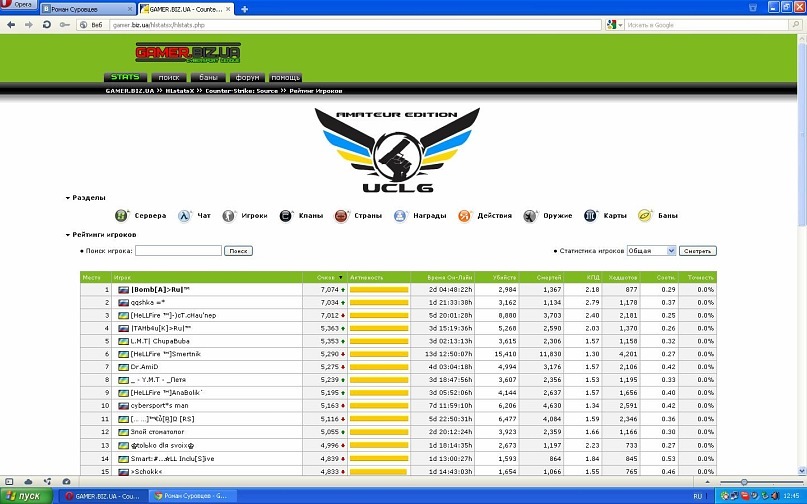Screen dimensions: 807x504
Task: Switch to GAMER.BIZ.UA taskbar window
Action: click(x=102, y=496)
